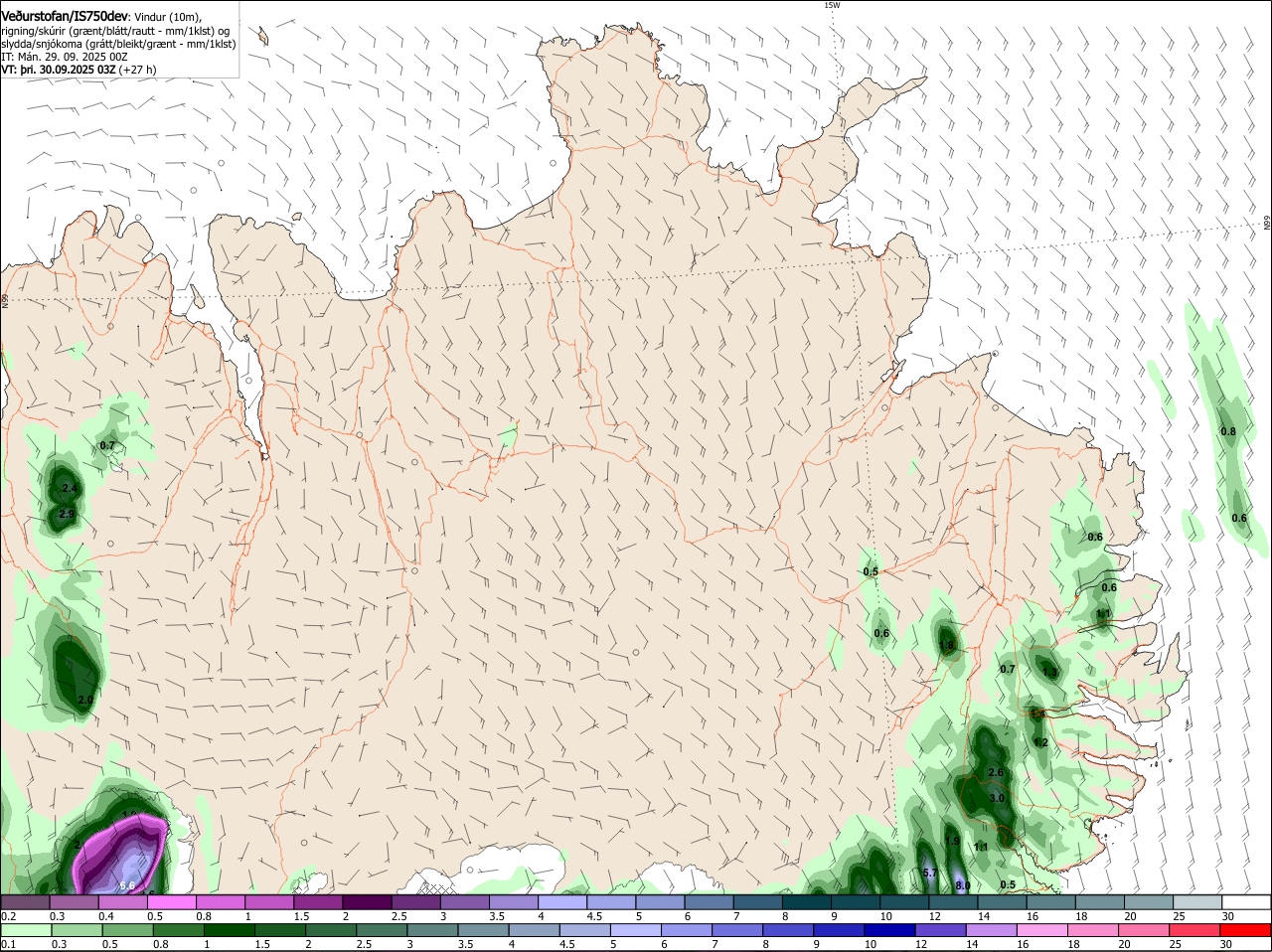Screen dimensions: 1272x952
Task: Click the 8.0 precipitation value on the map
Action: tap(962, 885)
